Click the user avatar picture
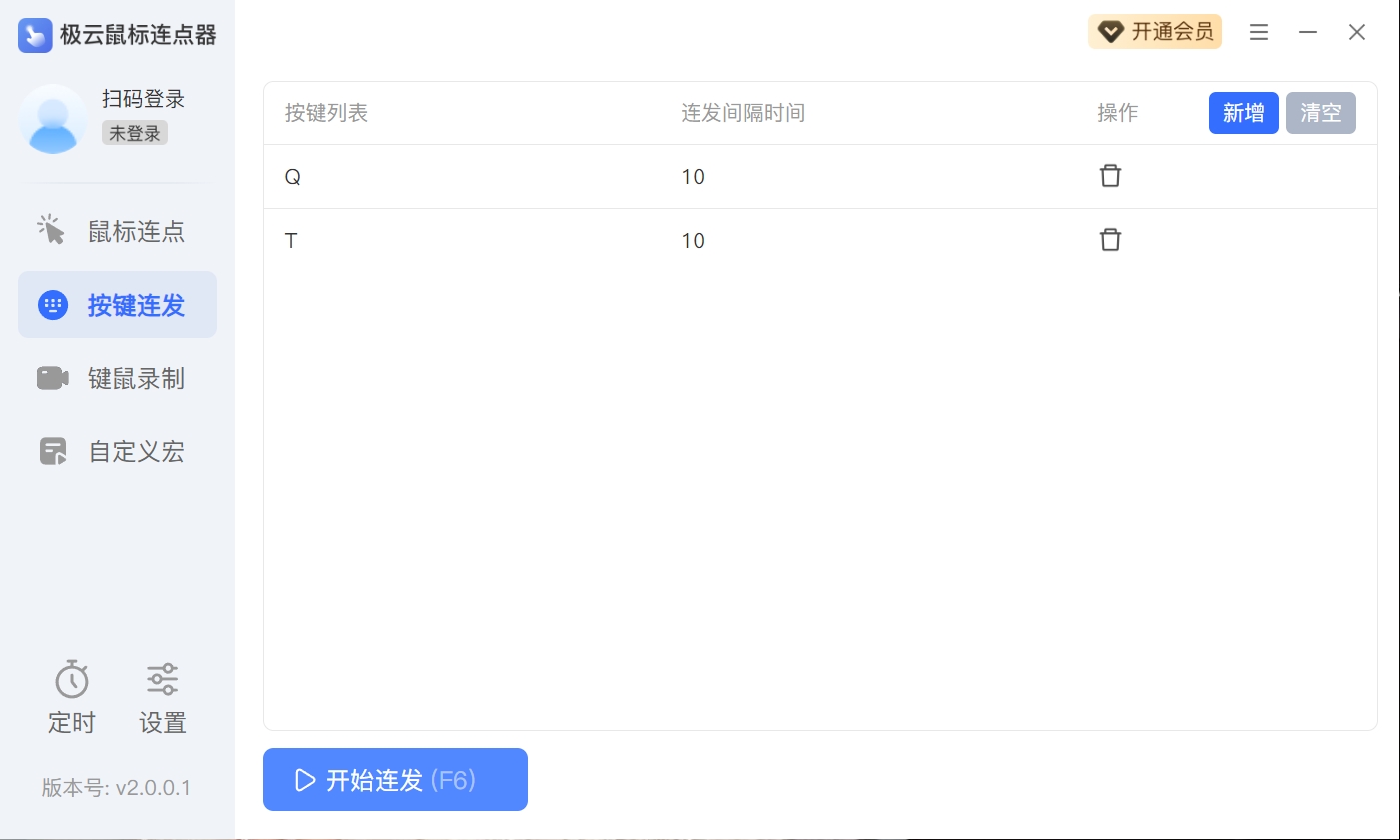 54,118
